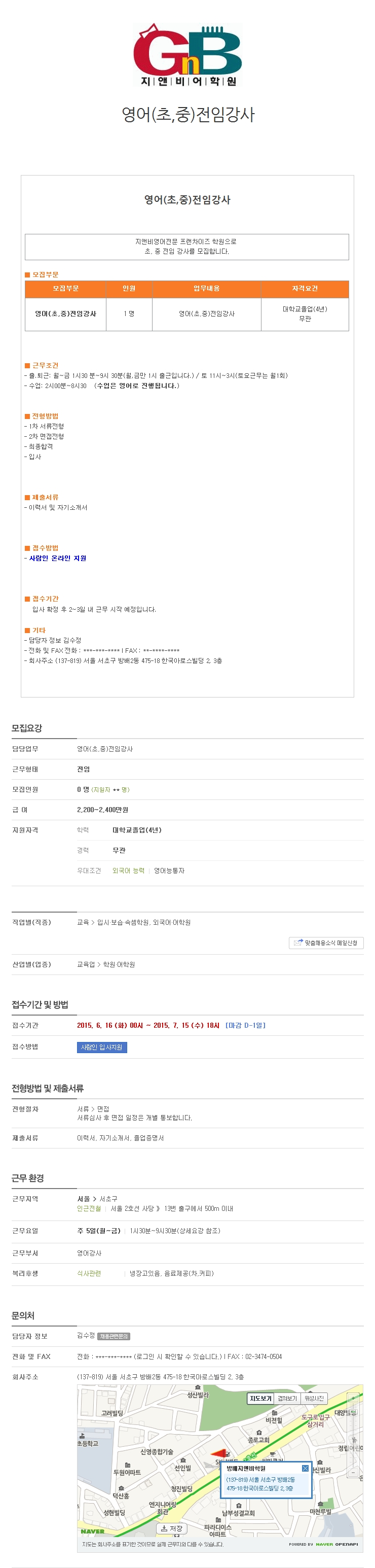Click the 사람인 온라인 지원 blue link
This screenshot has height=1568, width=375.
tap(58, 558)
